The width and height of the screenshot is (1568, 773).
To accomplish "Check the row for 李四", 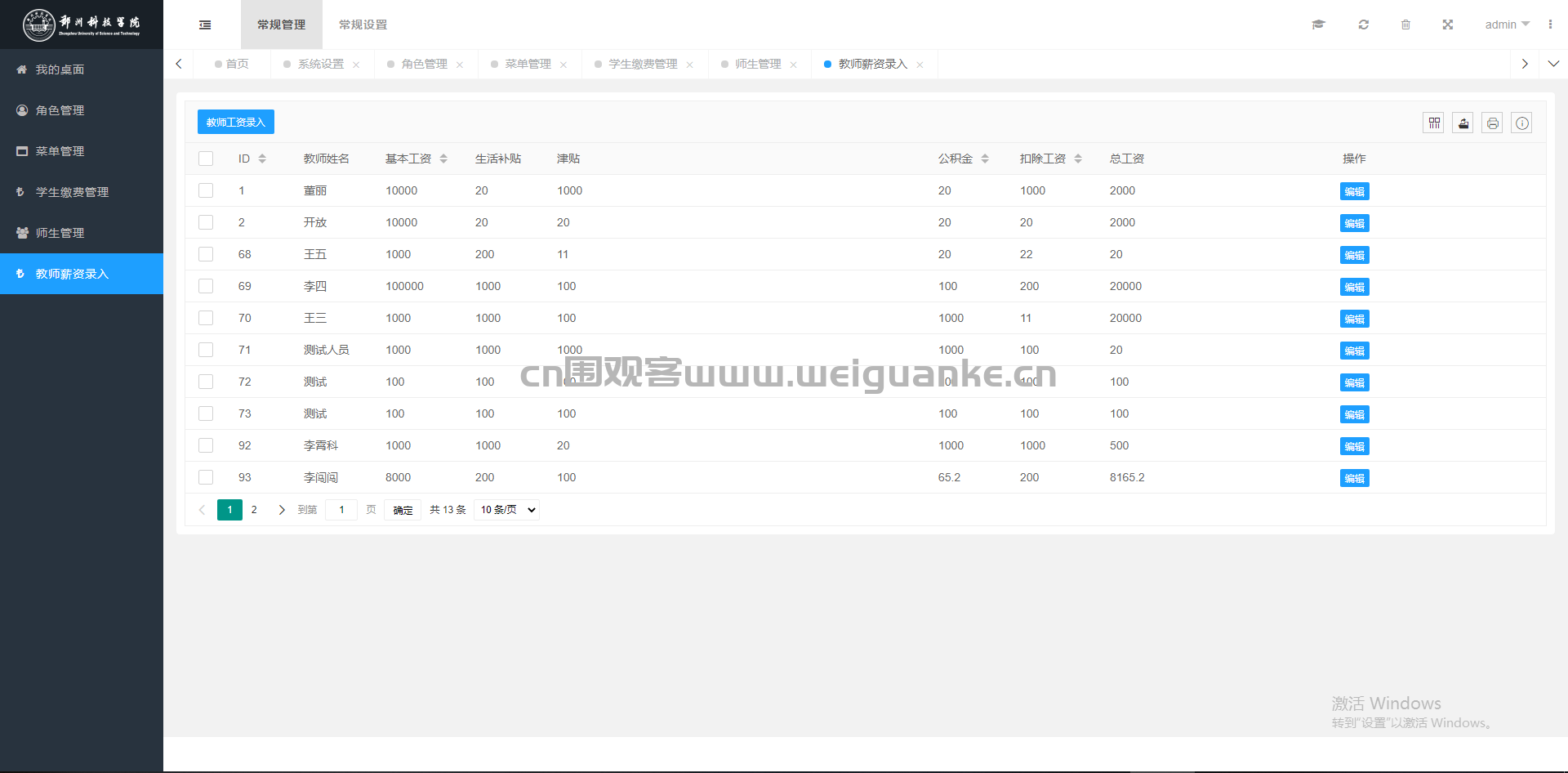I will point(206,286).
